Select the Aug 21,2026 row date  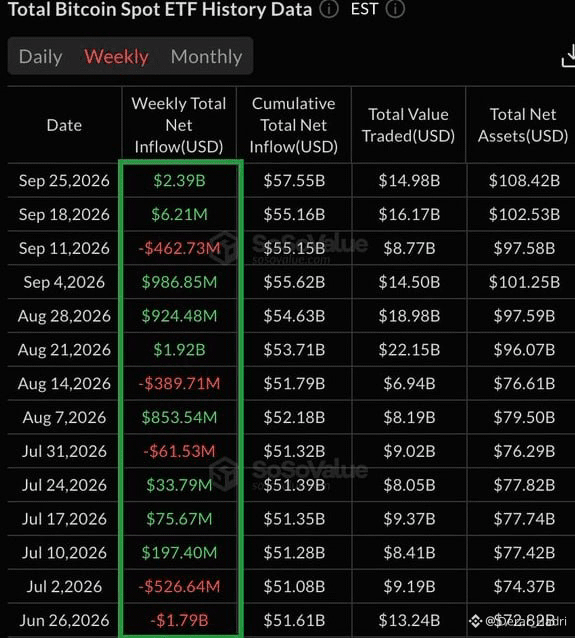click(x=64, y=350)
